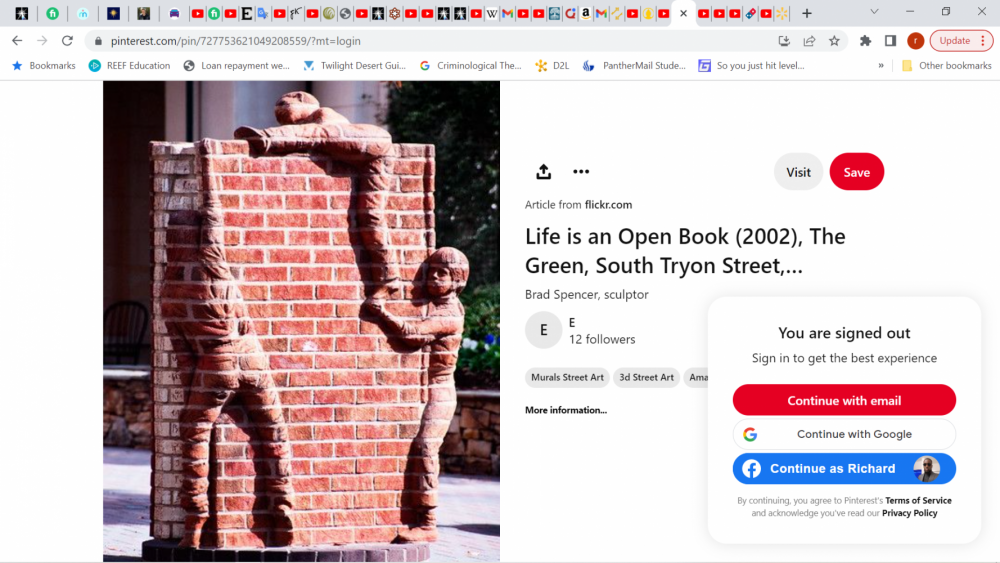Image resolution: width=1000 pixels, height=563 pixels.
Task: Switch to the bold E icon tab
Action: (x=246, y=13)
